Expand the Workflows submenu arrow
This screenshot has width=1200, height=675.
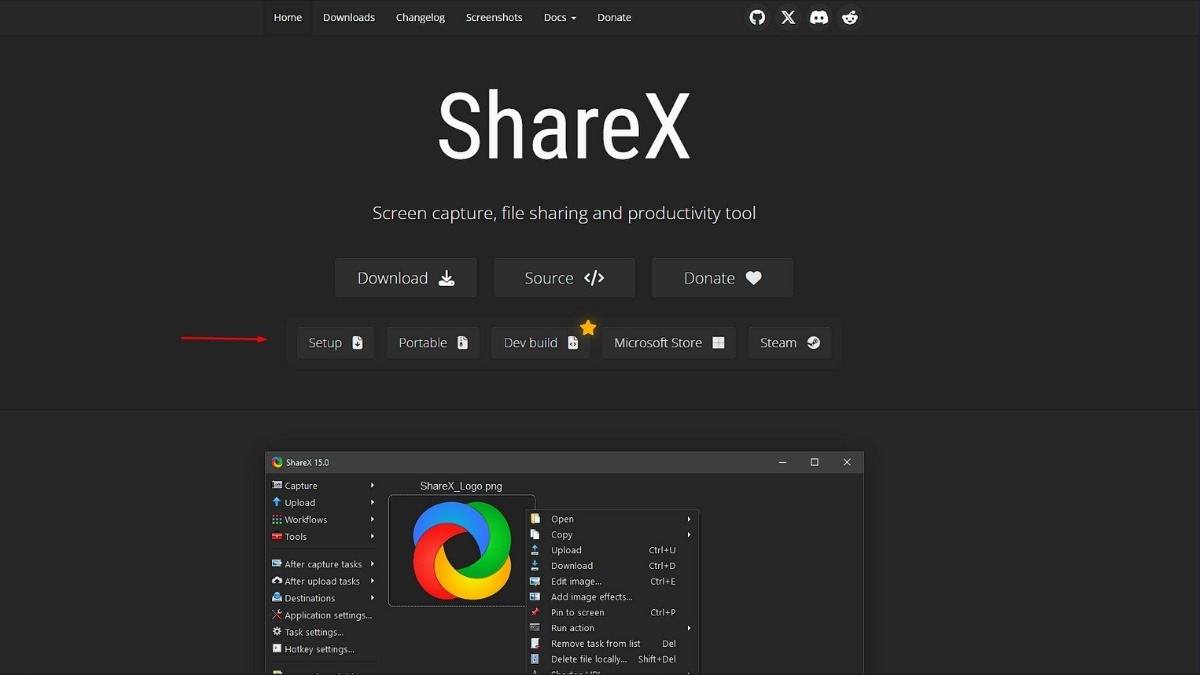(x=372, y=520)
